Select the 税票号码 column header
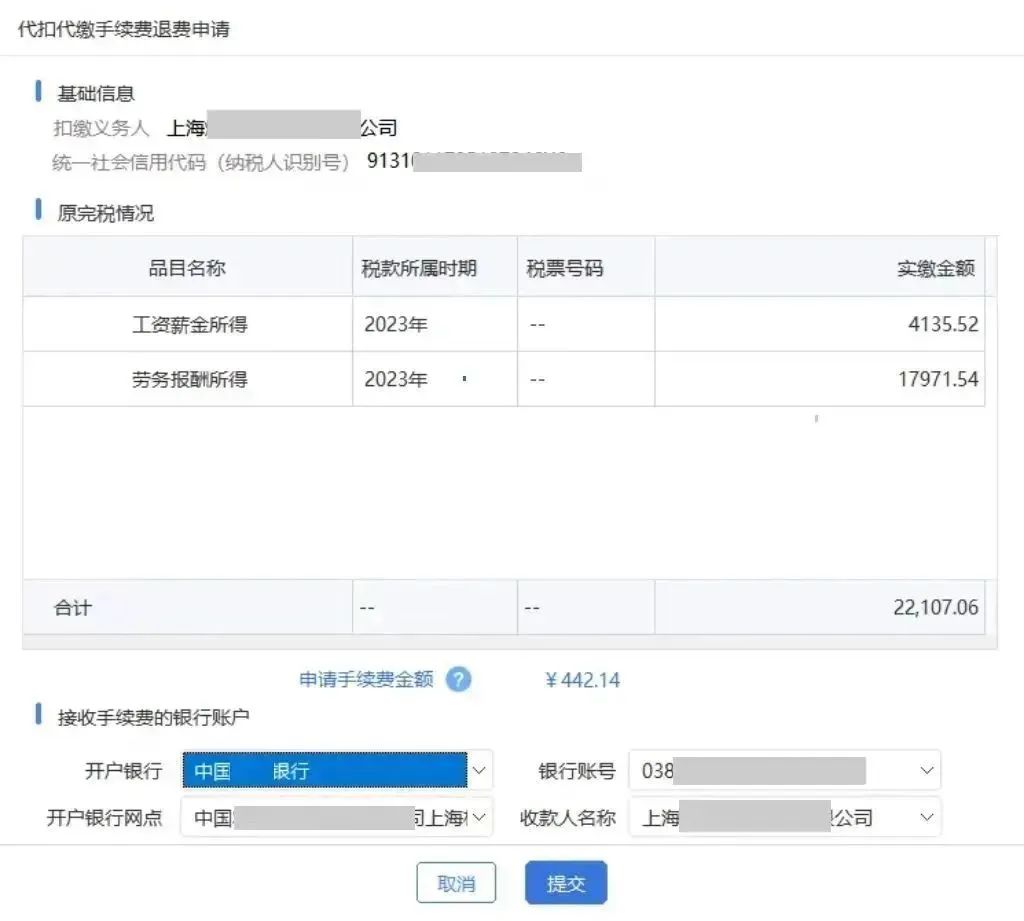 565,268
